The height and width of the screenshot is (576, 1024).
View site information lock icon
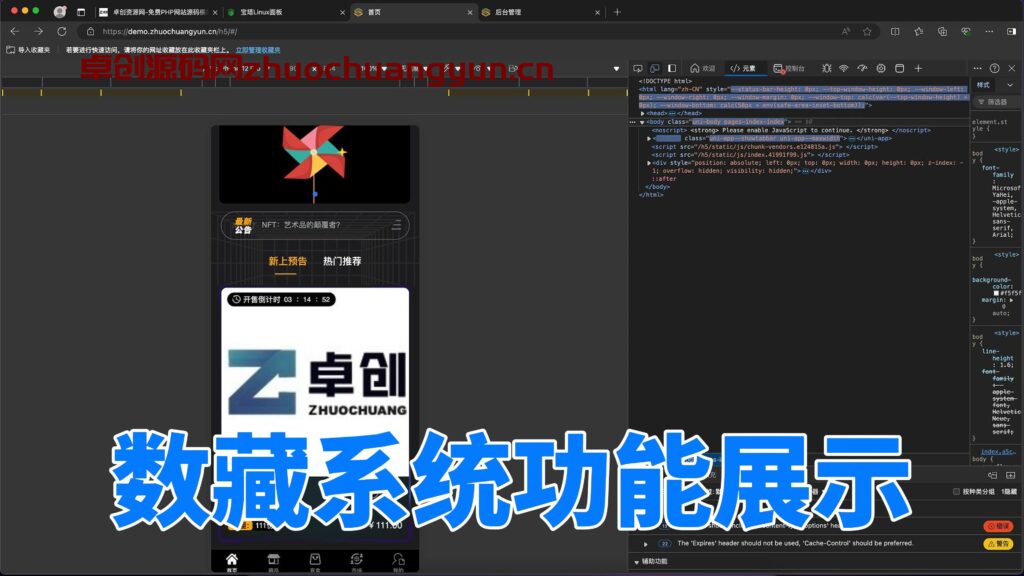click(91, 31)
